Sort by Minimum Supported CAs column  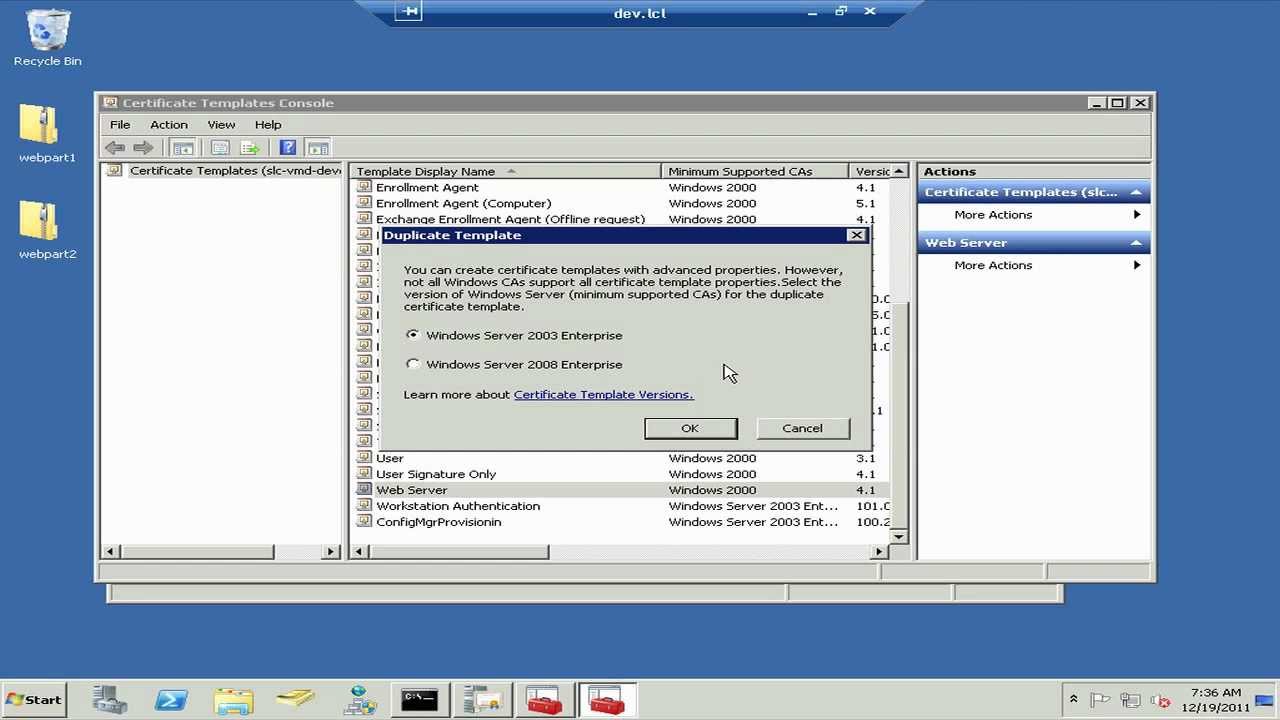click(755, 171)
